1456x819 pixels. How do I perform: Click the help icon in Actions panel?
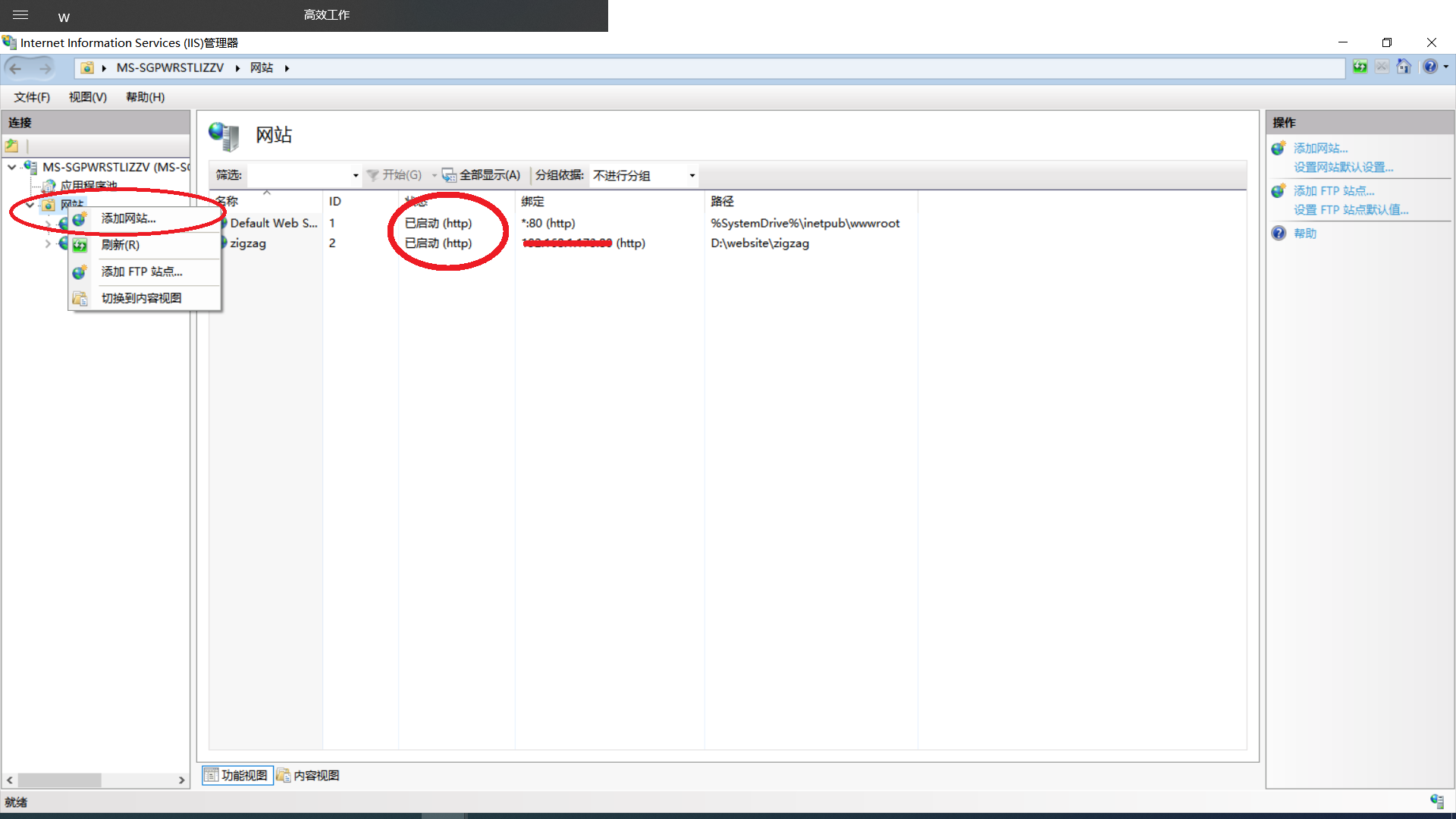pyautogui.click(x=1279, y=234)
